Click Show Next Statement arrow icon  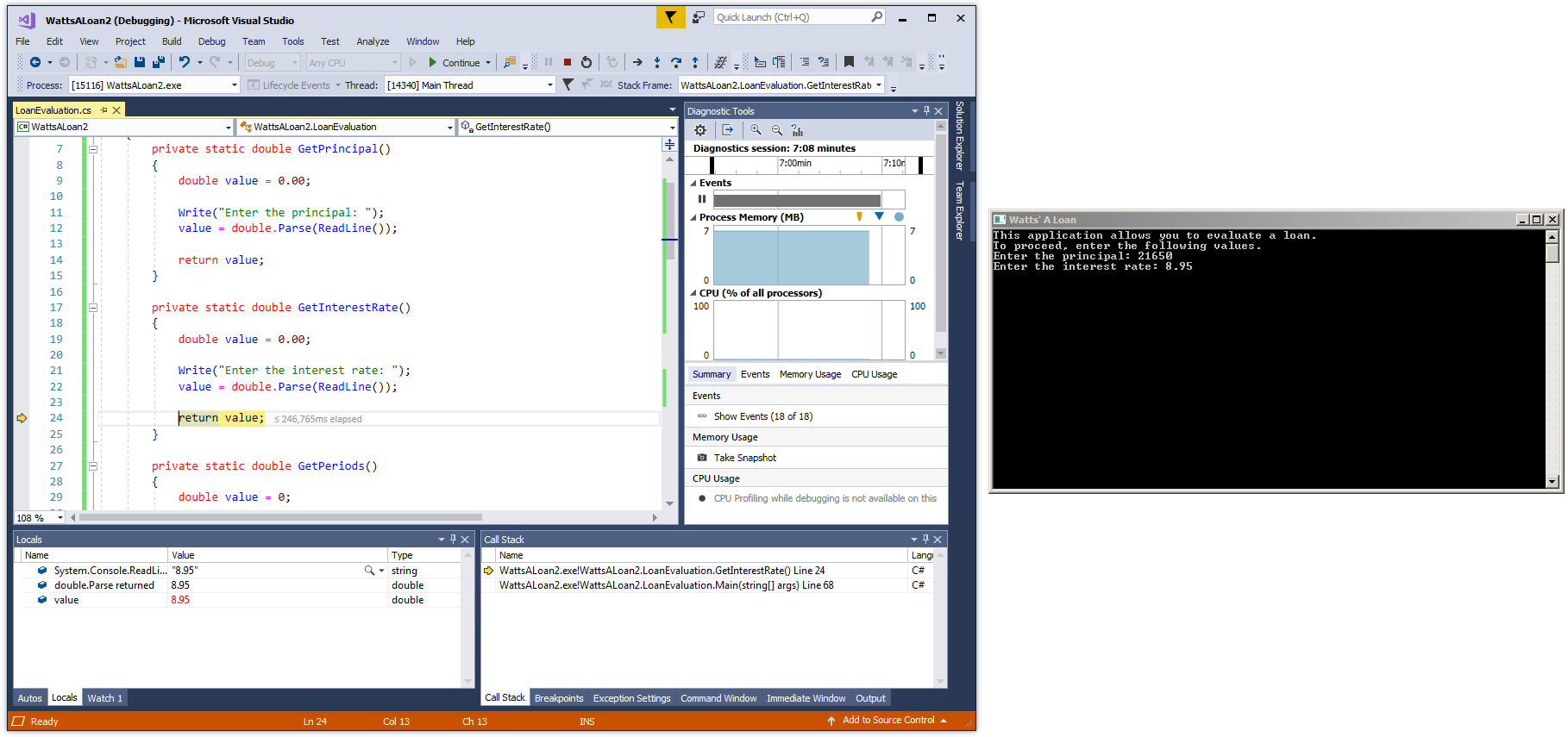[637, 62]
